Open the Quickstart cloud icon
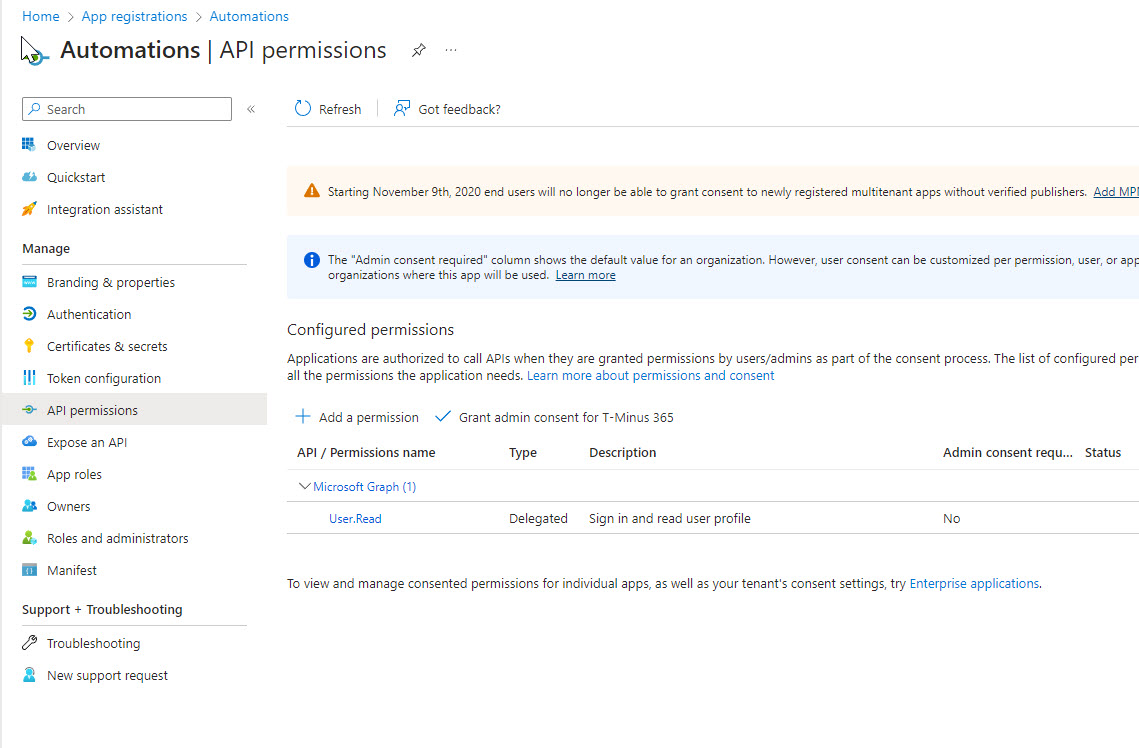1139x748 pixels. (x=29, y=177)
